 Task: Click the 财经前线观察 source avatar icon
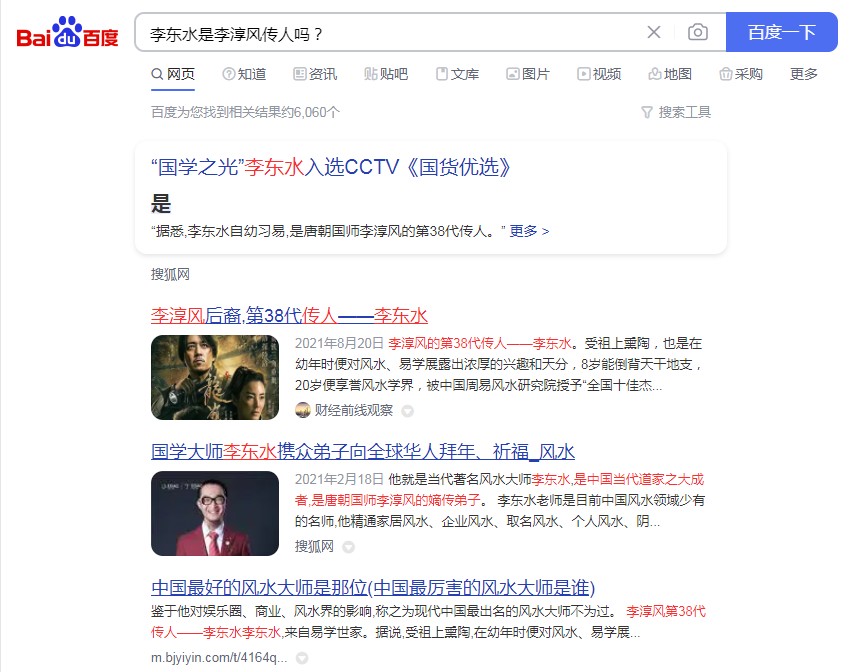click(x=303, y=410)
